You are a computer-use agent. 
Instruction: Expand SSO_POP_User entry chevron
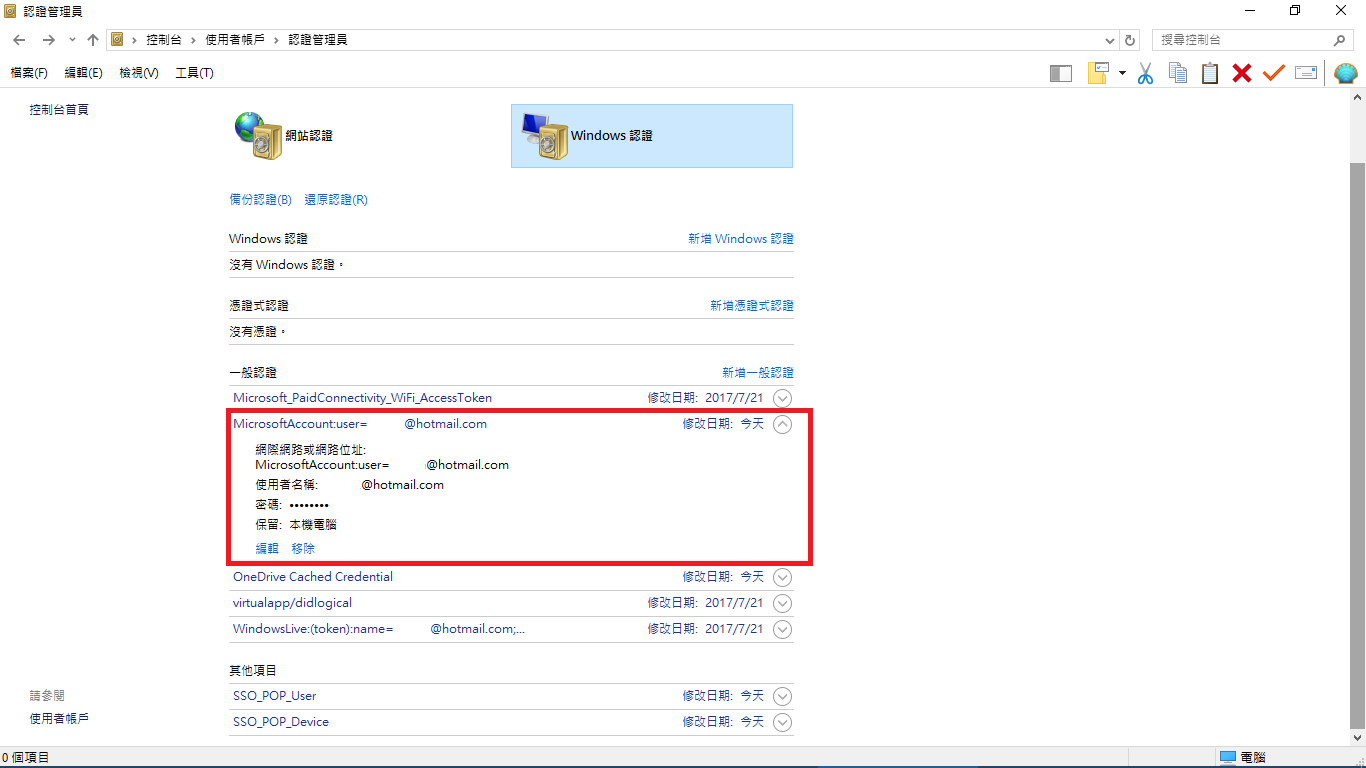click(x=783, y=696)
